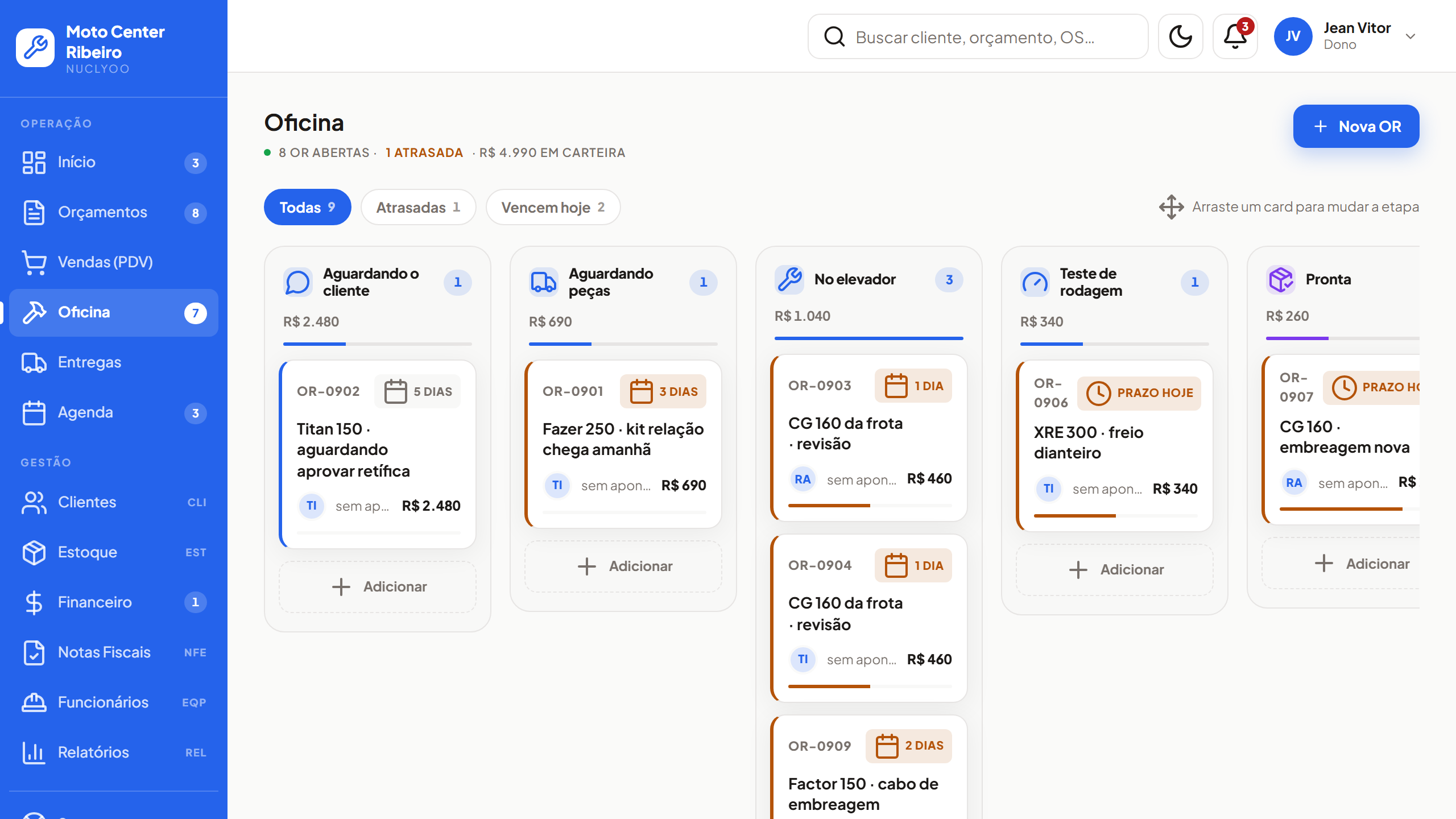The image size is (1456, 819).
Task: Go to Vendas (PDV)
Action: (114, 262)
